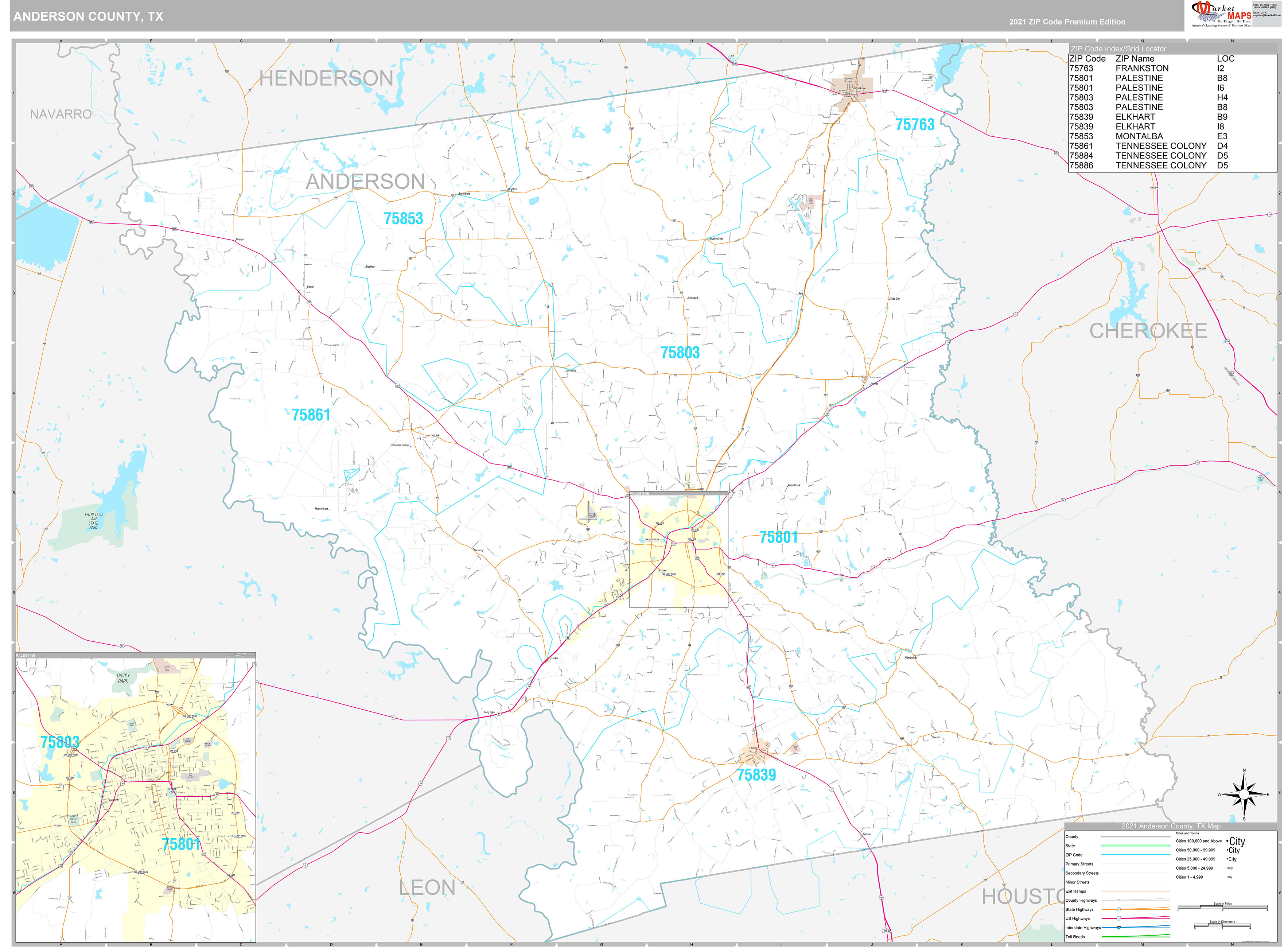Select the HENDERSON county label
The width and height of the screenshot is (1288, 948).
(326, 78)
